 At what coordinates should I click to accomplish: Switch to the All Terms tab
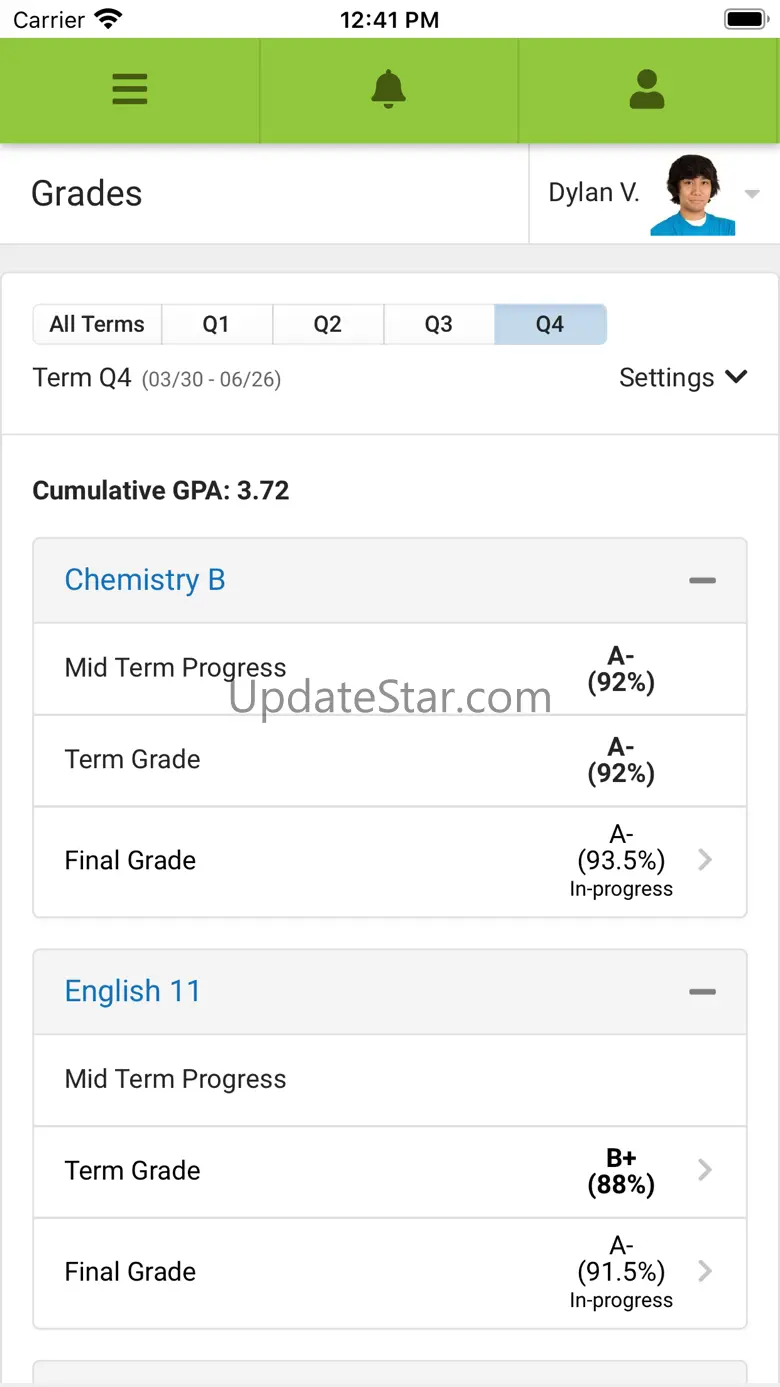pos(97,324)
